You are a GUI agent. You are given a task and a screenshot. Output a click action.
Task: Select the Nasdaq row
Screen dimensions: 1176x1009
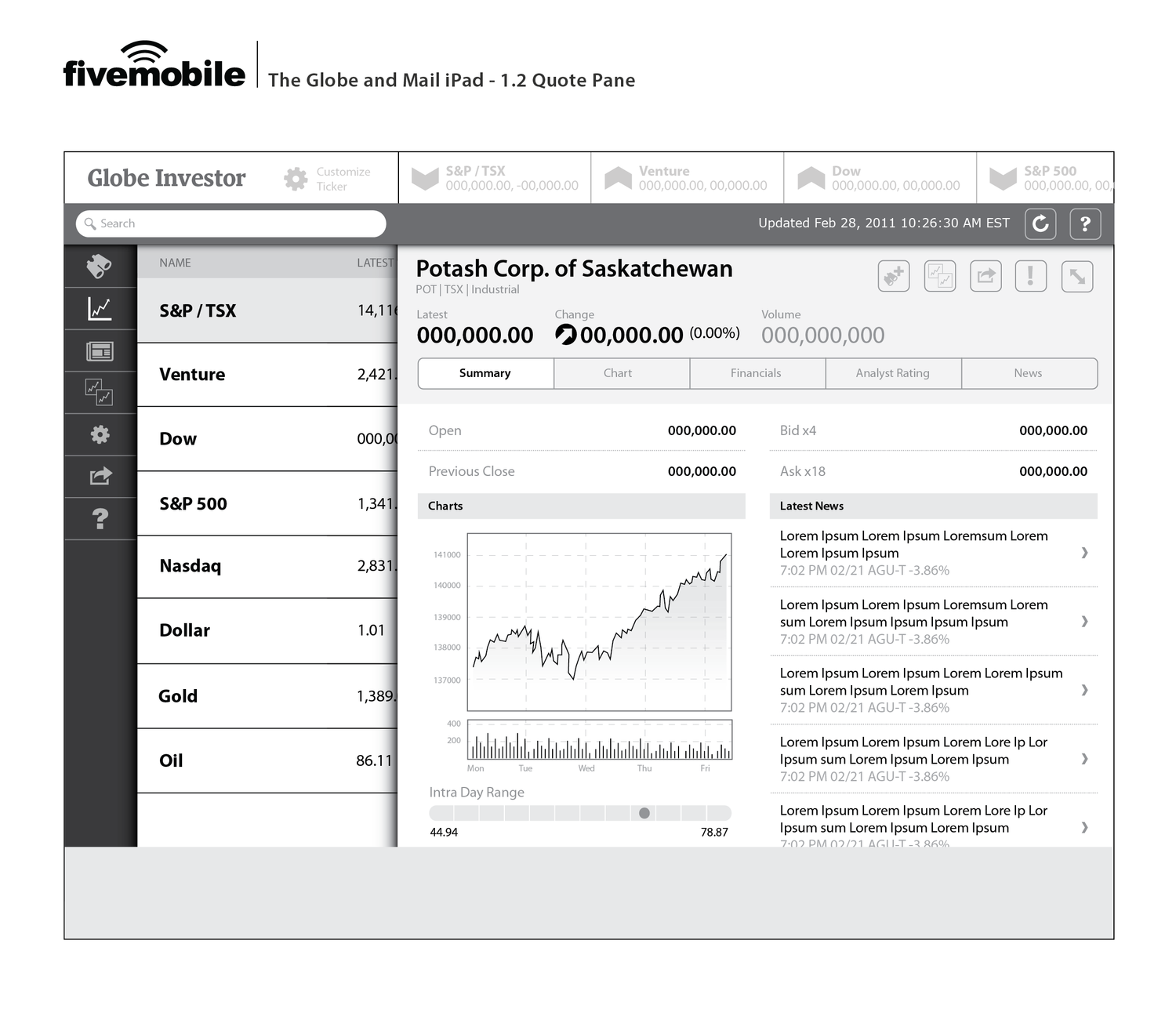(267, 567)
